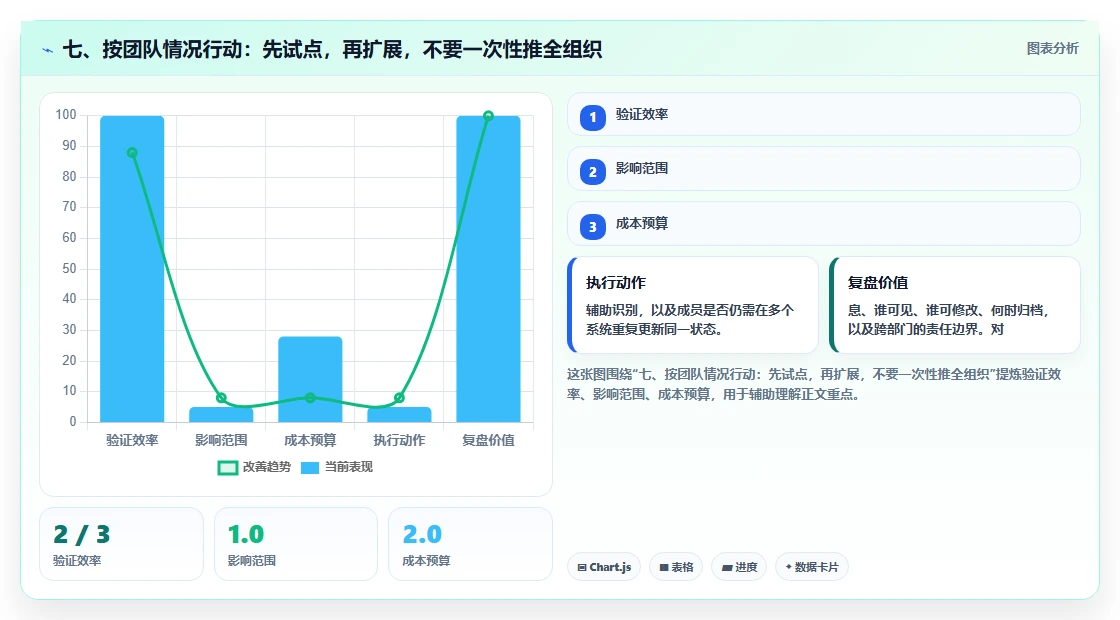1120x620 pixels.
Task: Select the 成本预算 list item
Action: tap(824, 224)
